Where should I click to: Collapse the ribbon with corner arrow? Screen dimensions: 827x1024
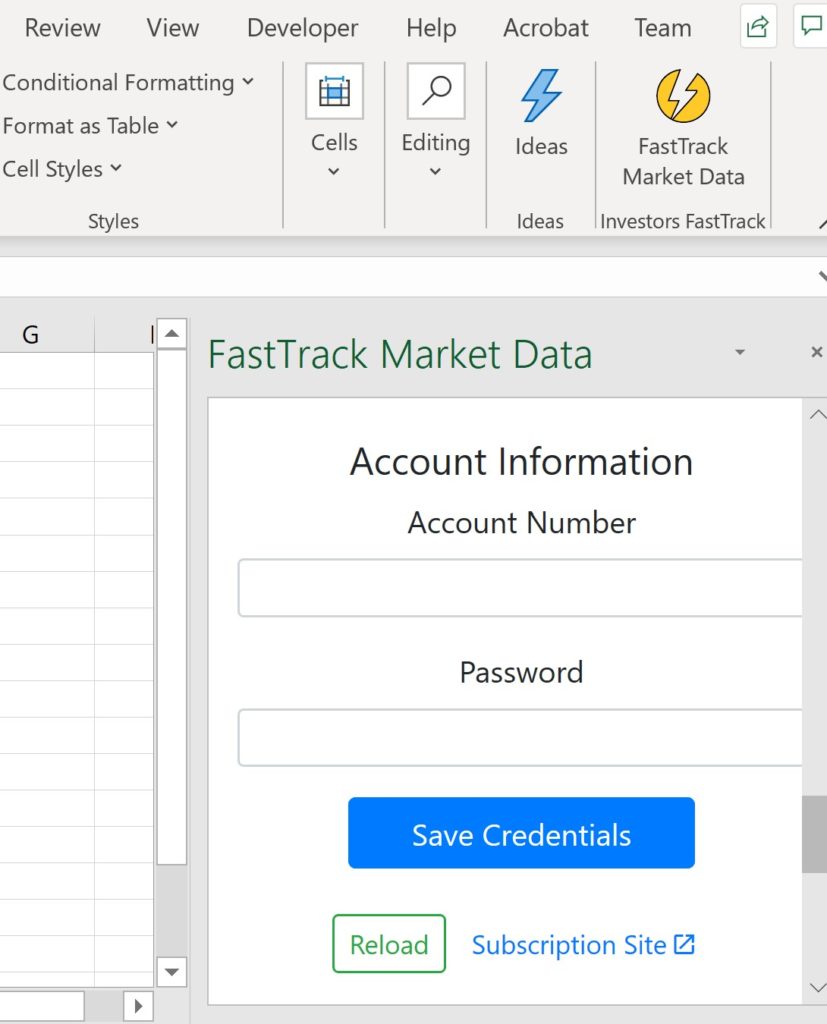(x=822, y=224)
